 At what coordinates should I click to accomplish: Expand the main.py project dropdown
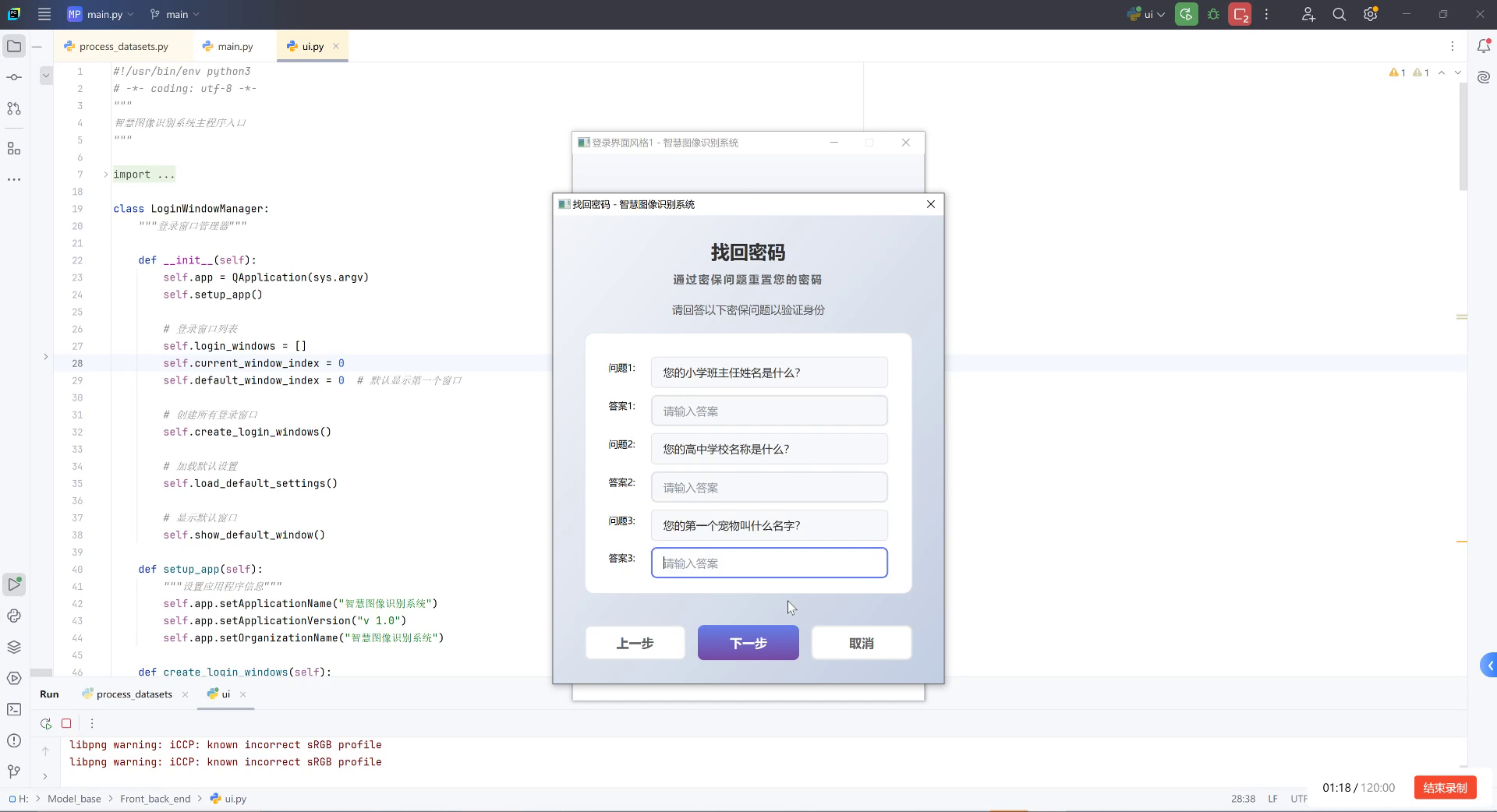pos(101,14)
